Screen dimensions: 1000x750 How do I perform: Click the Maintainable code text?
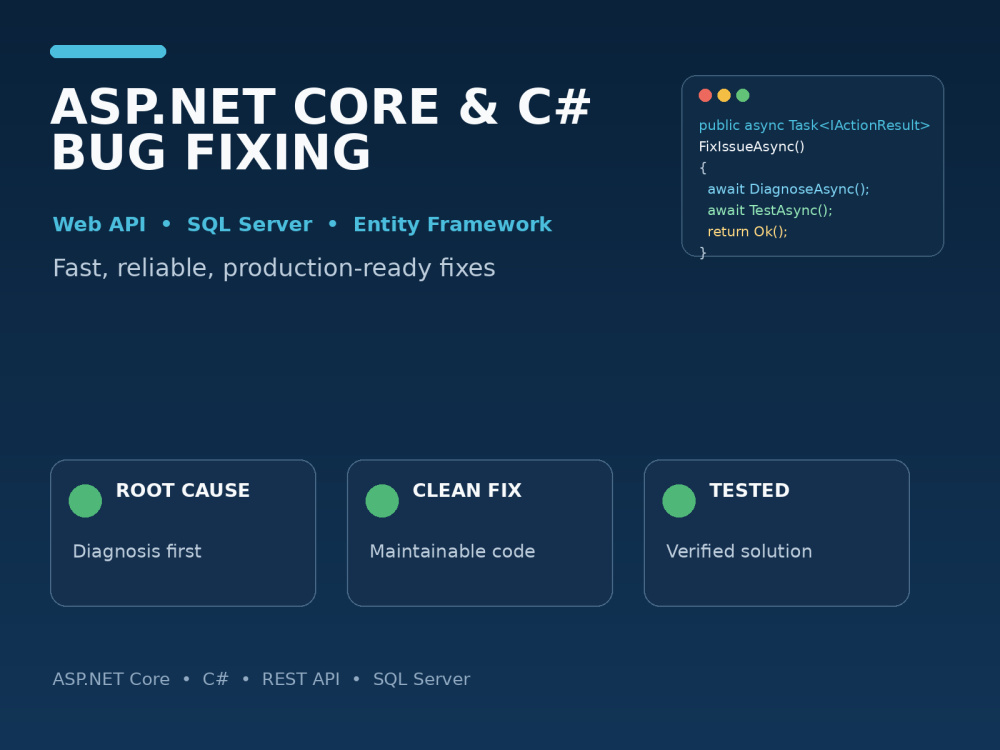coord(452,551)
